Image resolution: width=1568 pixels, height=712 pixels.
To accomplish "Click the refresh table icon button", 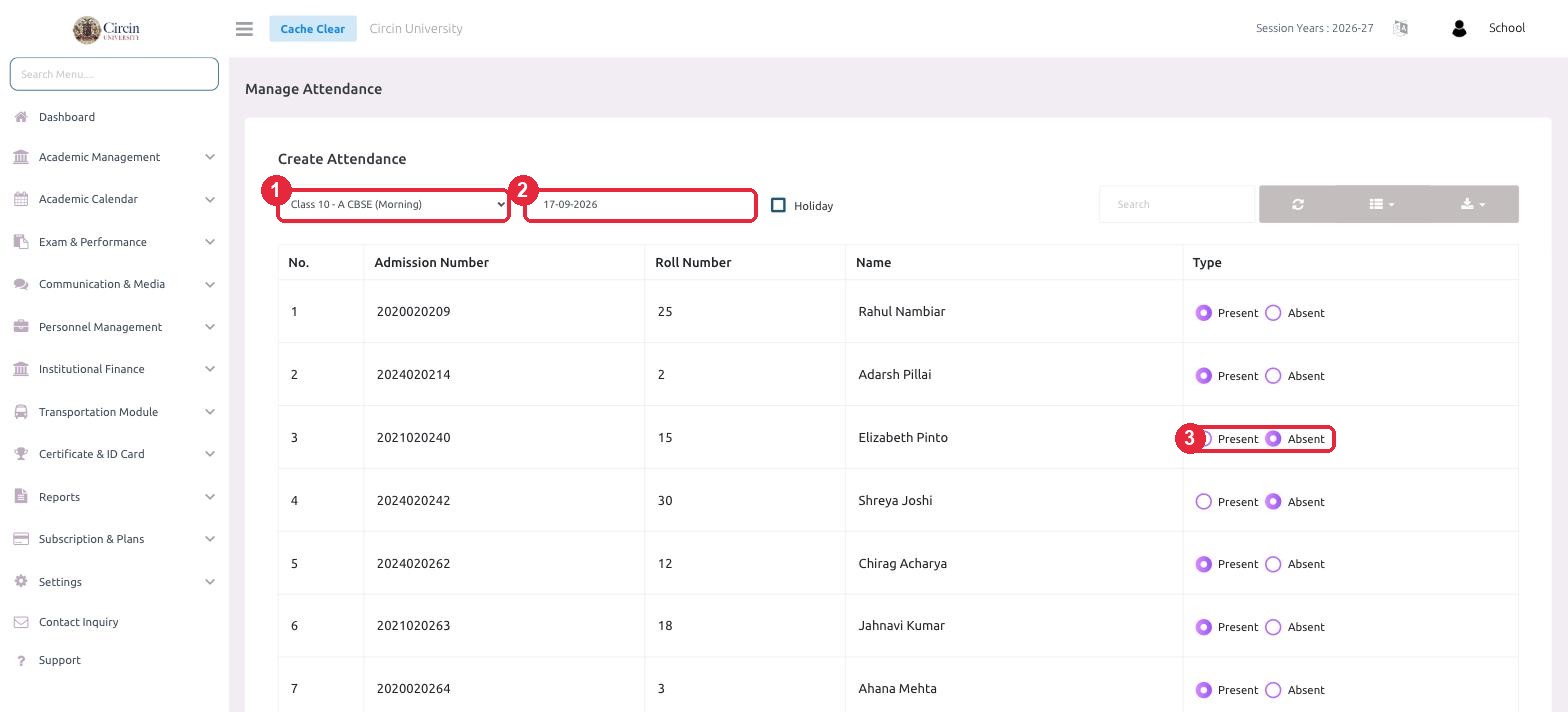I will click(1298, 204).
